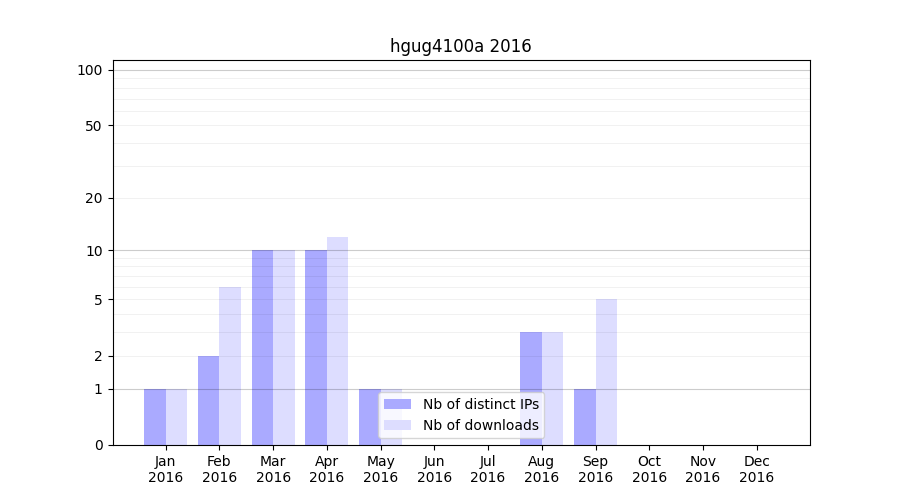Image resolution: width=900 pixels, height=500 pixels.
Task: Select the 20 tick label on y-axis
Action: 94,198
